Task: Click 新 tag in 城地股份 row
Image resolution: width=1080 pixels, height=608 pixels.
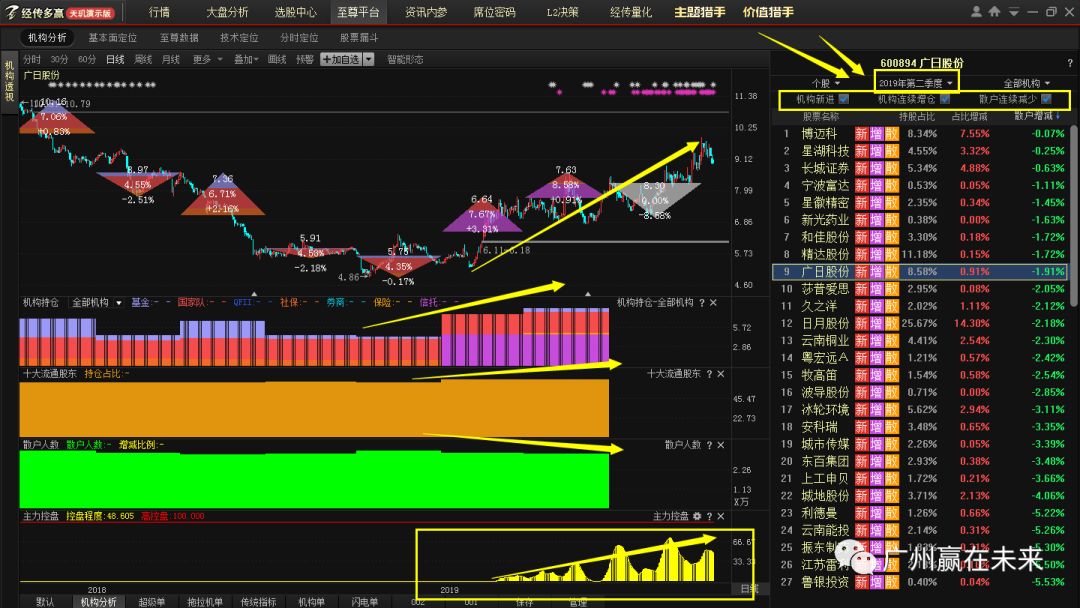Action: click(861, 496)
